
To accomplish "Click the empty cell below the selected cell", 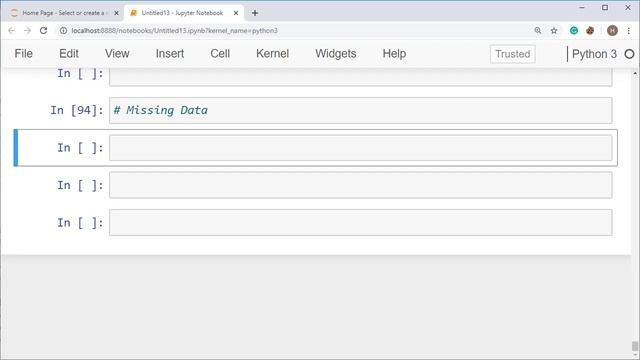I will tap(360, 185).
